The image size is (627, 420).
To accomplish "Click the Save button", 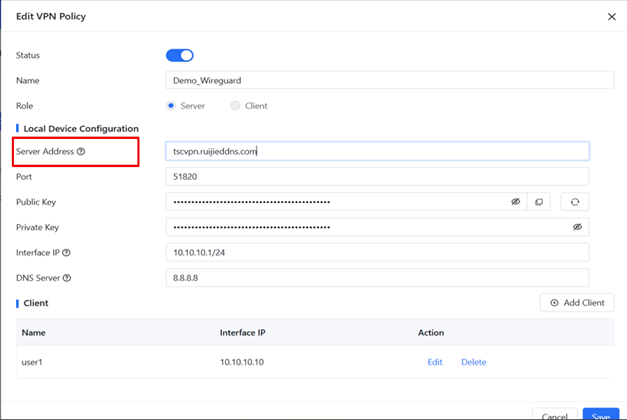I will click(600, 415).
